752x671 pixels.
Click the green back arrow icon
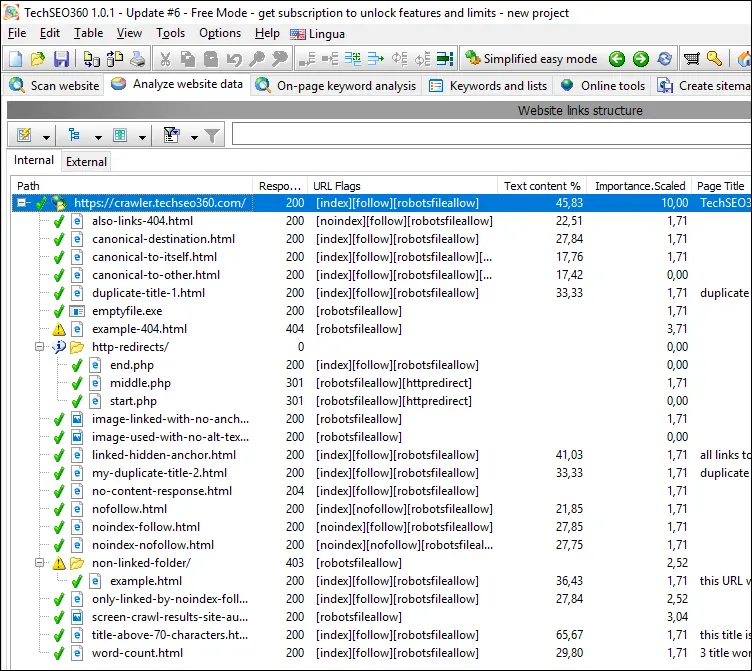click(617, 59)
